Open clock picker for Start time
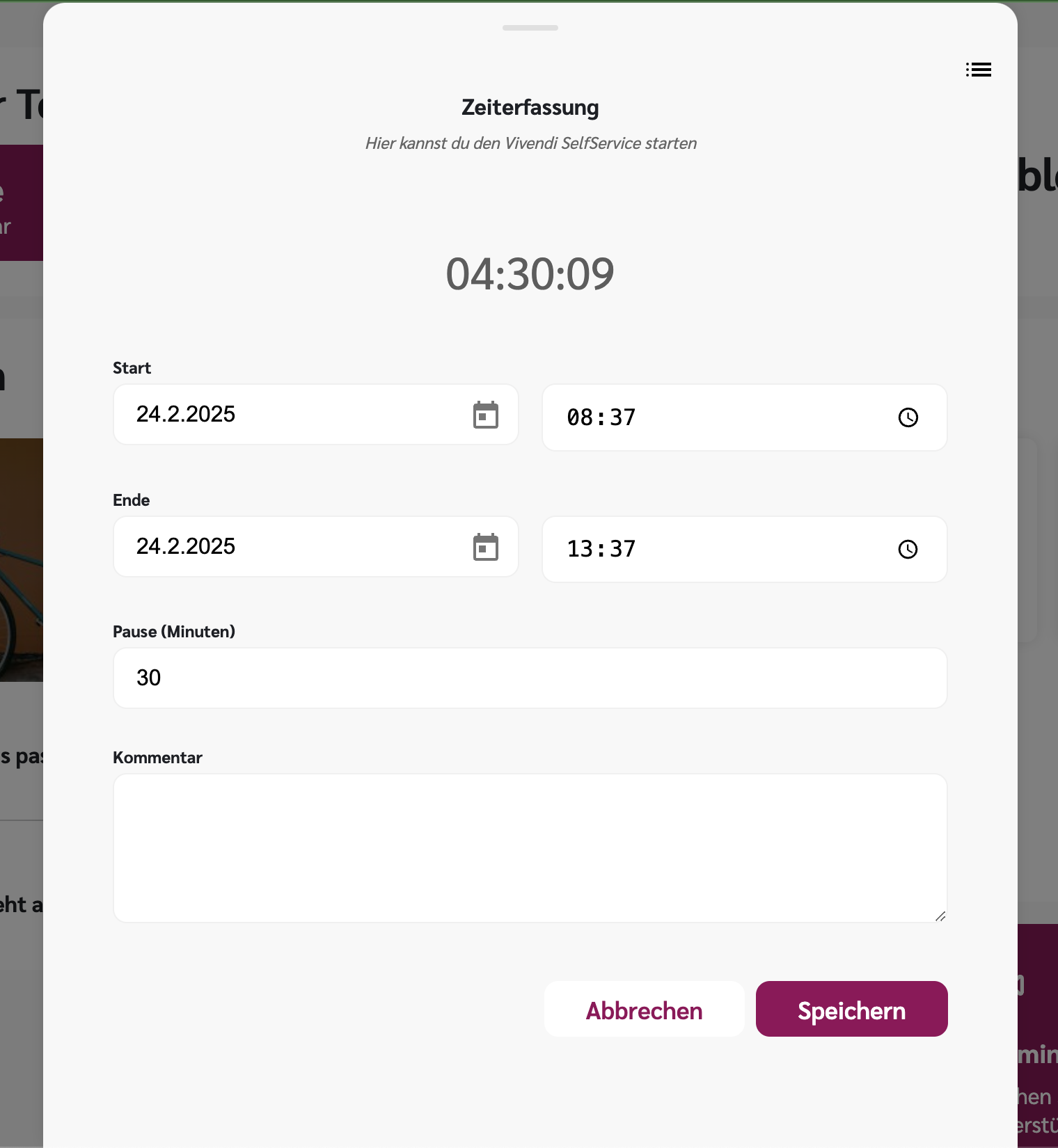 908,417
